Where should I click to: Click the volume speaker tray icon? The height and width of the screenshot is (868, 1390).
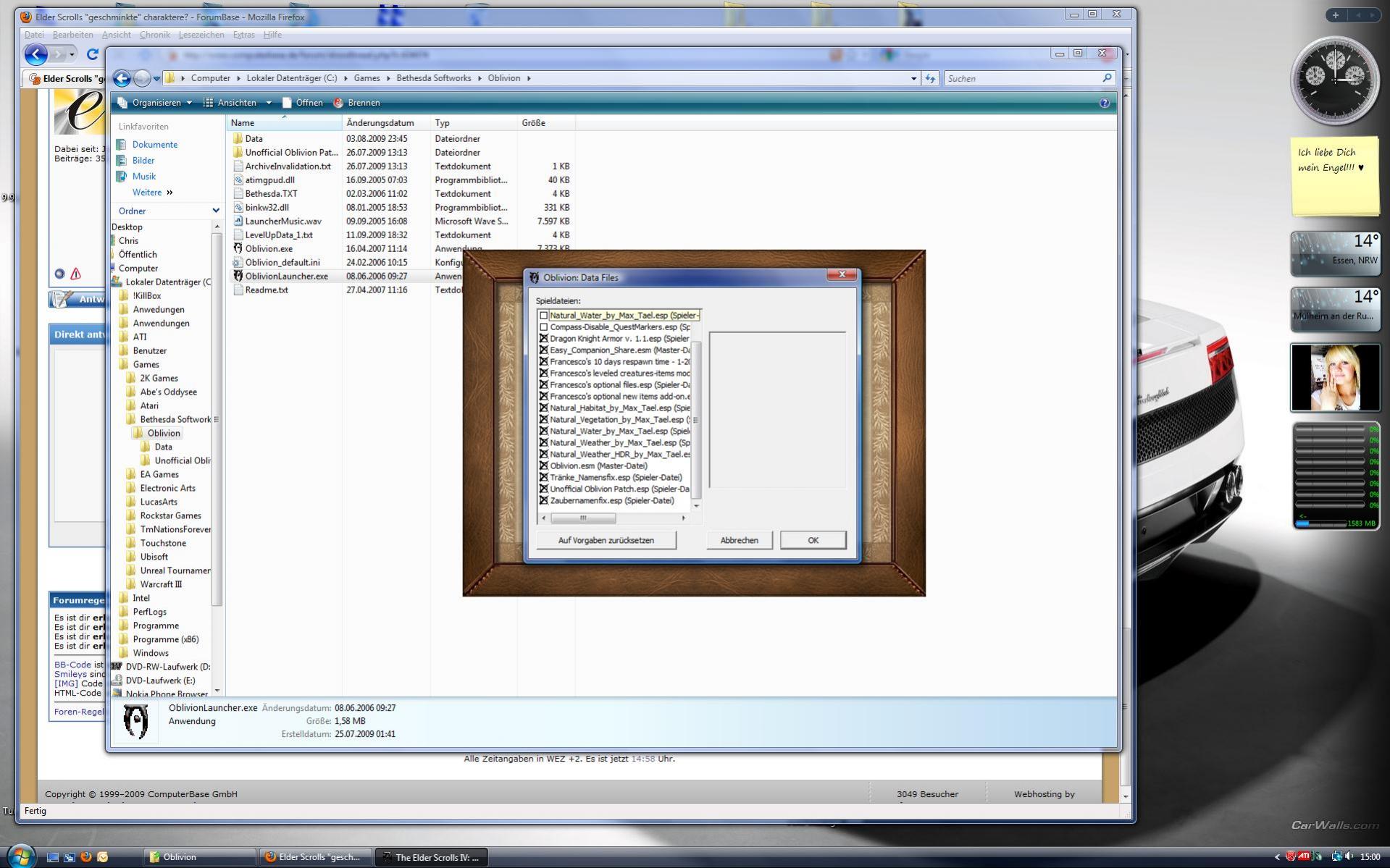point(1349,857)
